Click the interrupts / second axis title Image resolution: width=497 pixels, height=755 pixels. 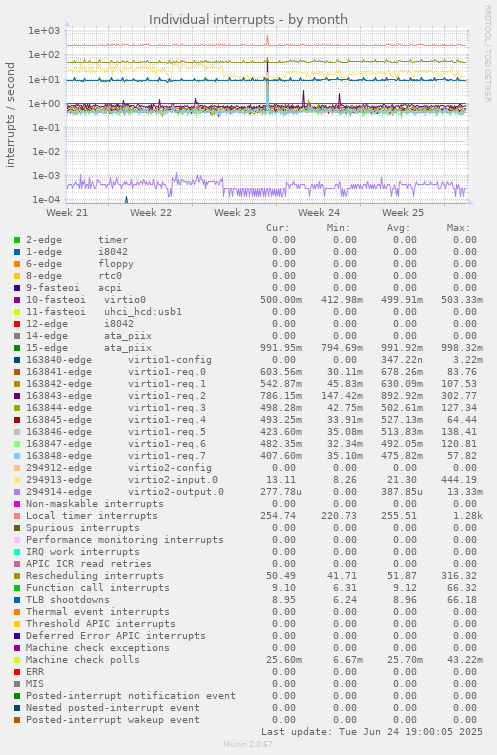[x=11, y=115]
